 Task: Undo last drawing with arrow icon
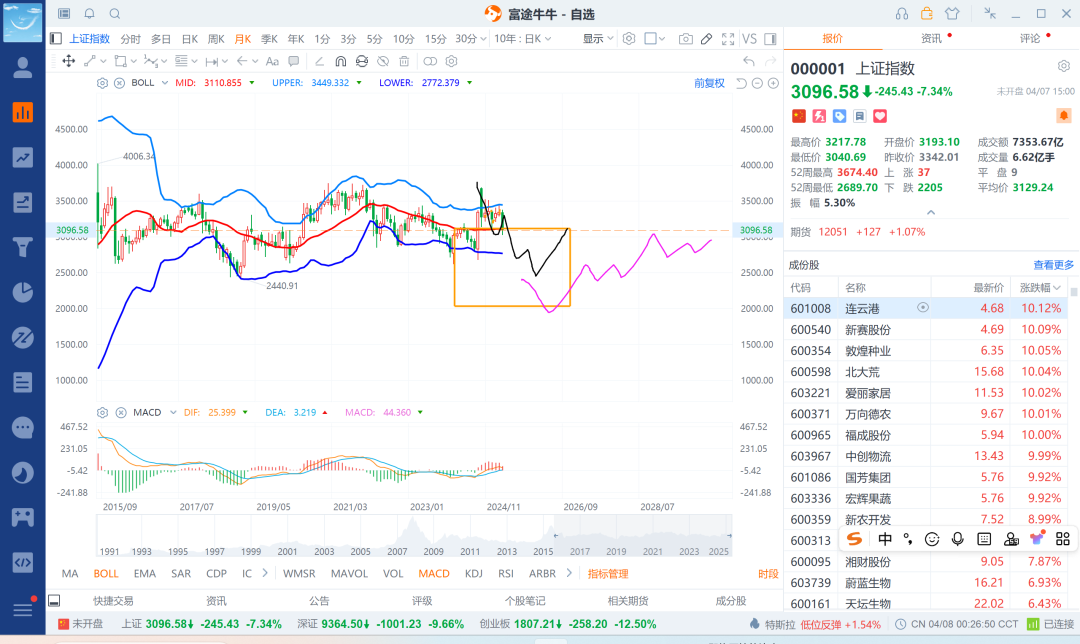pyautogui.click(x=749, y=61)
